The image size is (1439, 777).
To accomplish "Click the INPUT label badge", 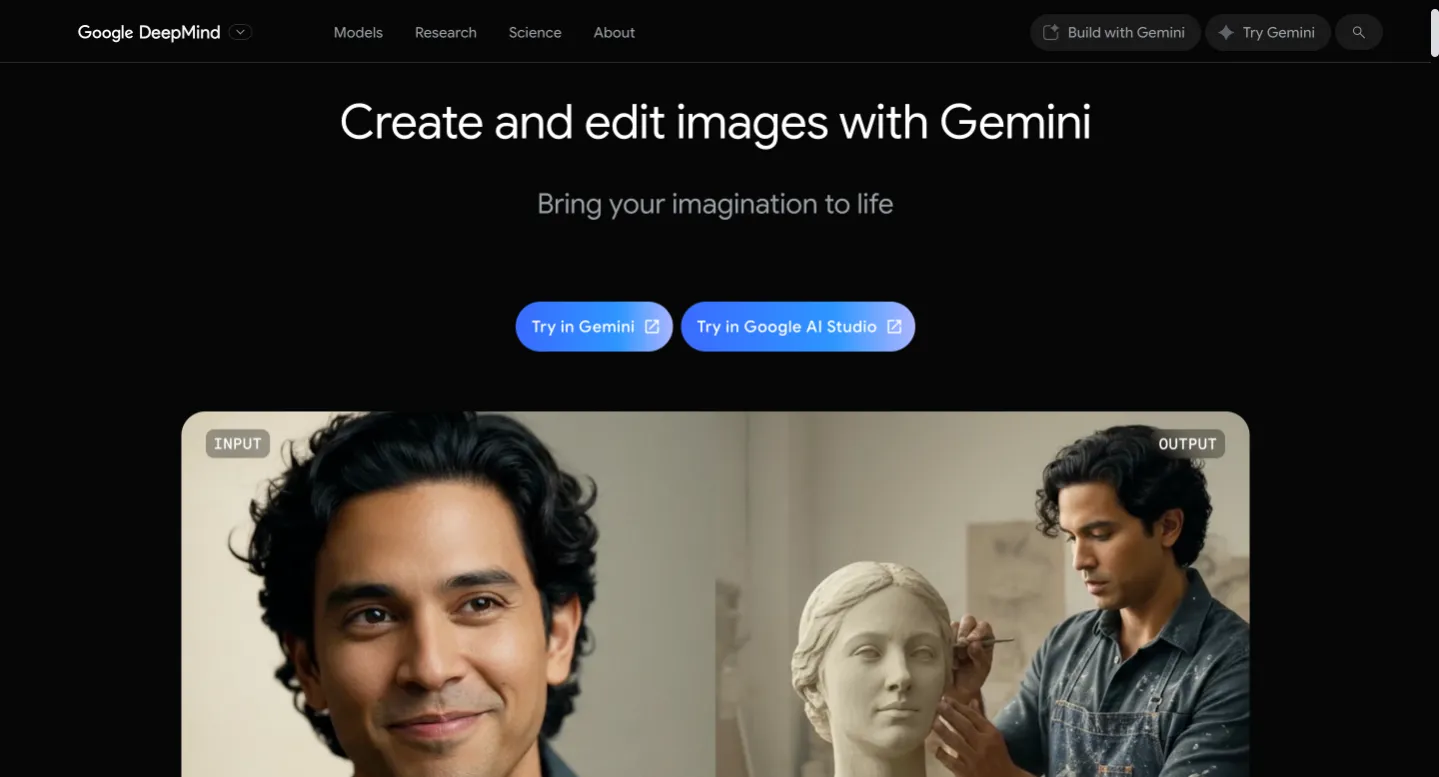I will pyautogui.click(x=238, y=444).
